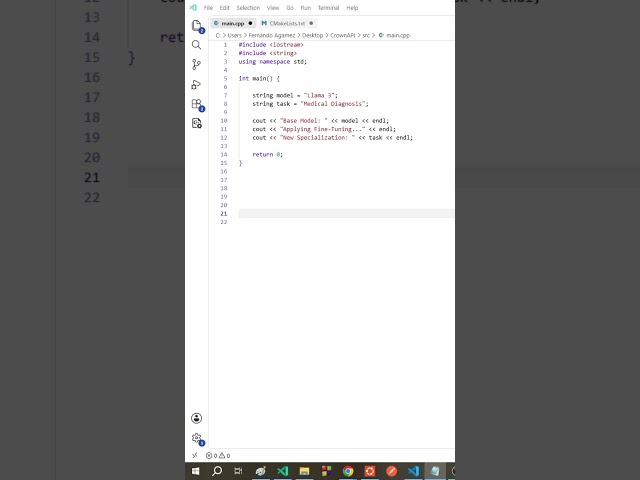Click the VS Code logo in title bar

193,8
